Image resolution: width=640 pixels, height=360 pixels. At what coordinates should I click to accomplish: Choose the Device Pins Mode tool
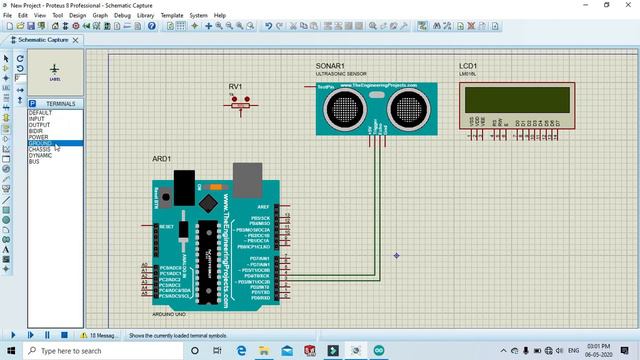[x=6, y=139]
